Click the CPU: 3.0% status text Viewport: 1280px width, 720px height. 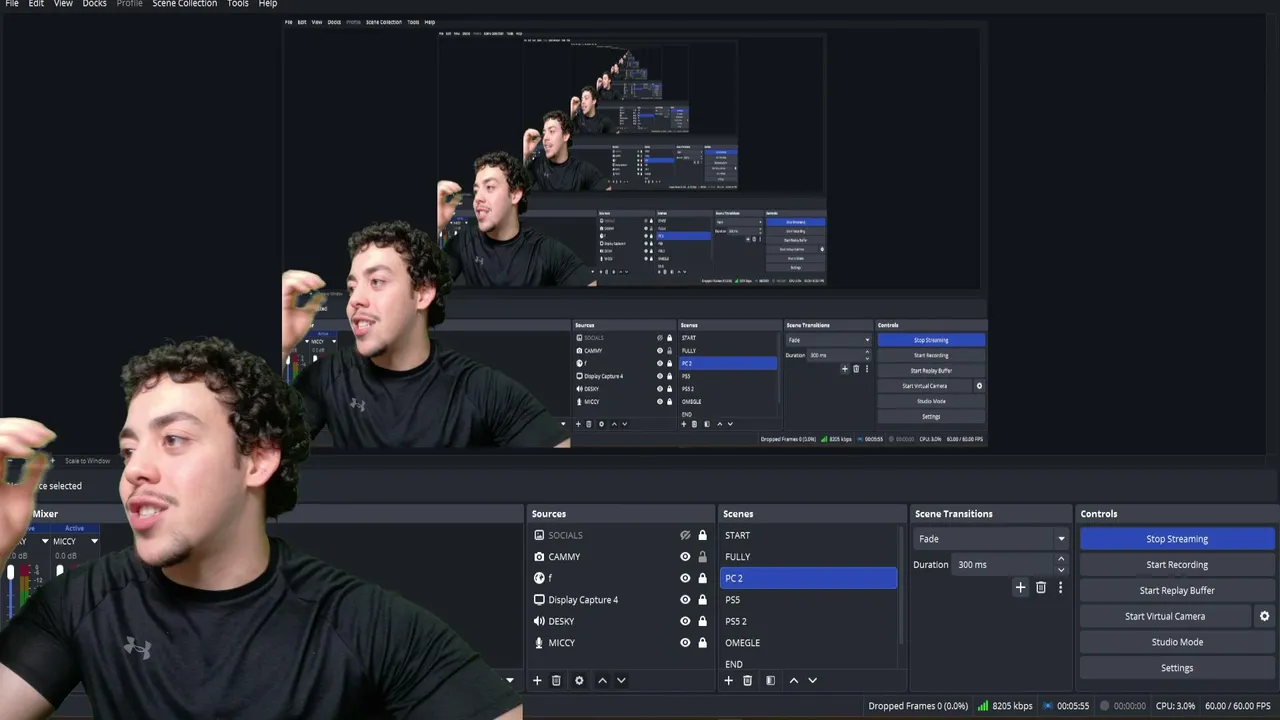coord(1175,706)
